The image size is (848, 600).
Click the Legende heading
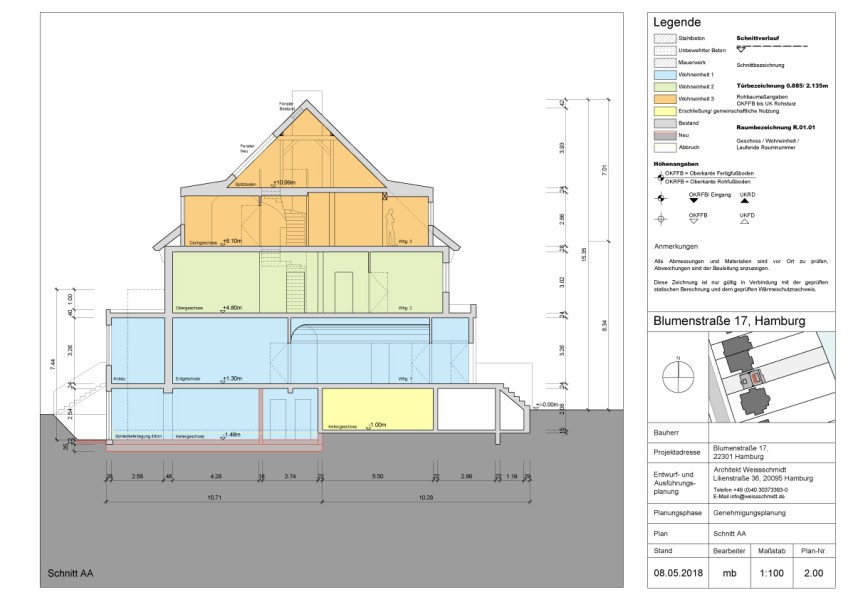(x=677, y=22)
